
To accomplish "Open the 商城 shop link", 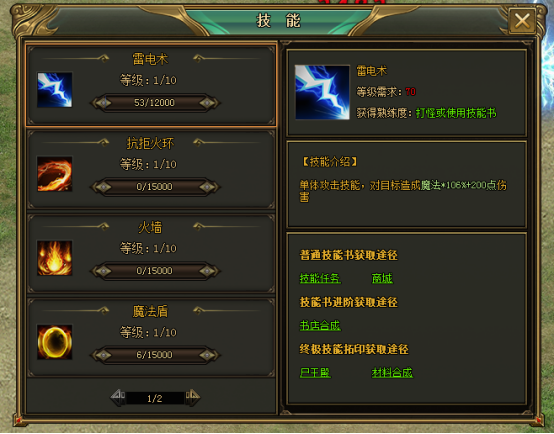I will pyautogui.click(x=382, y=278).
